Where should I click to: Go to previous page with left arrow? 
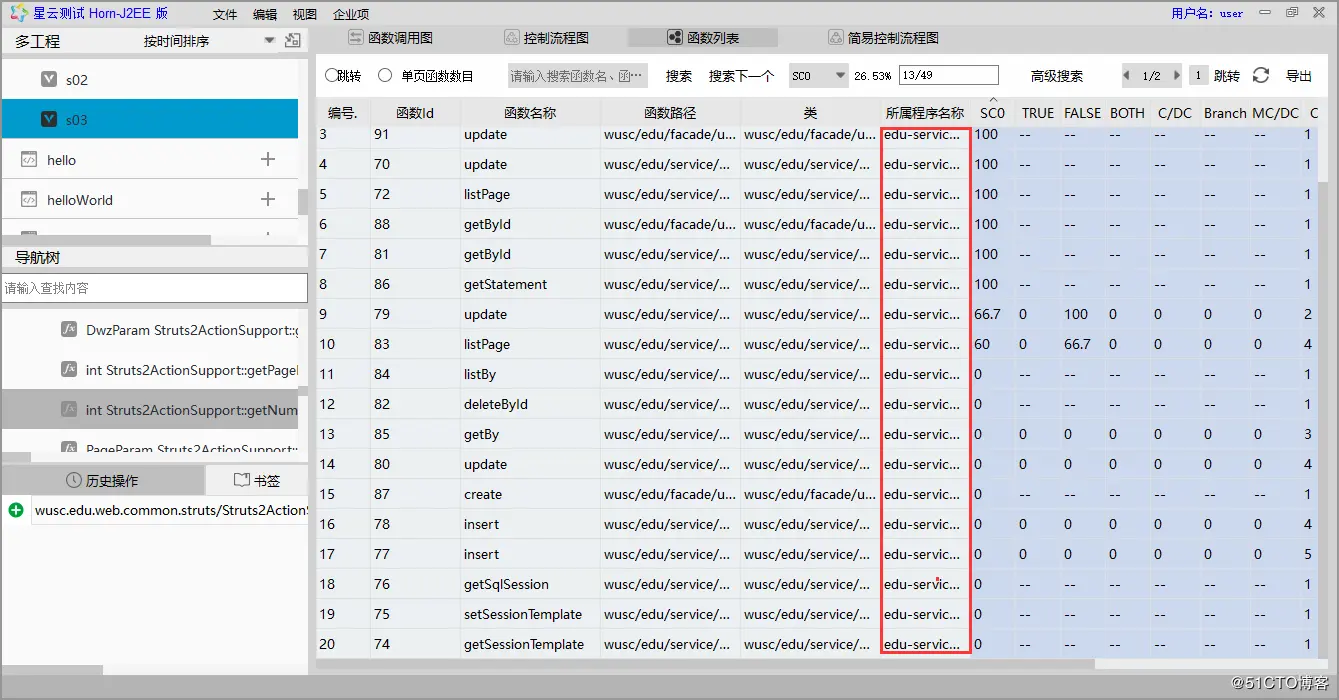1127,76
